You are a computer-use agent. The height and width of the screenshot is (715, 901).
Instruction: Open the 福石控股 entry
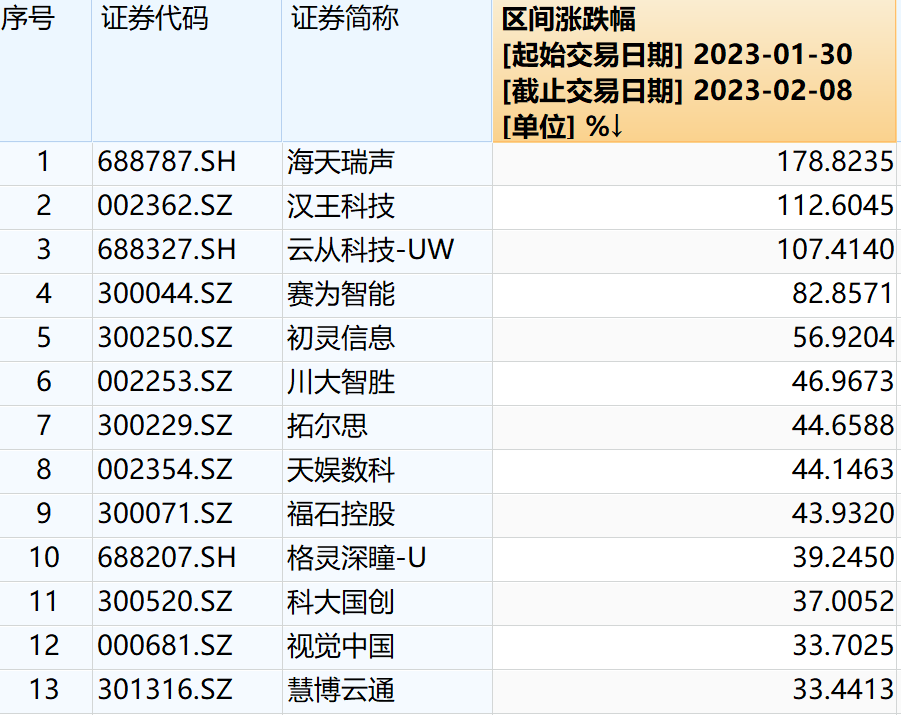click(341, 514)
